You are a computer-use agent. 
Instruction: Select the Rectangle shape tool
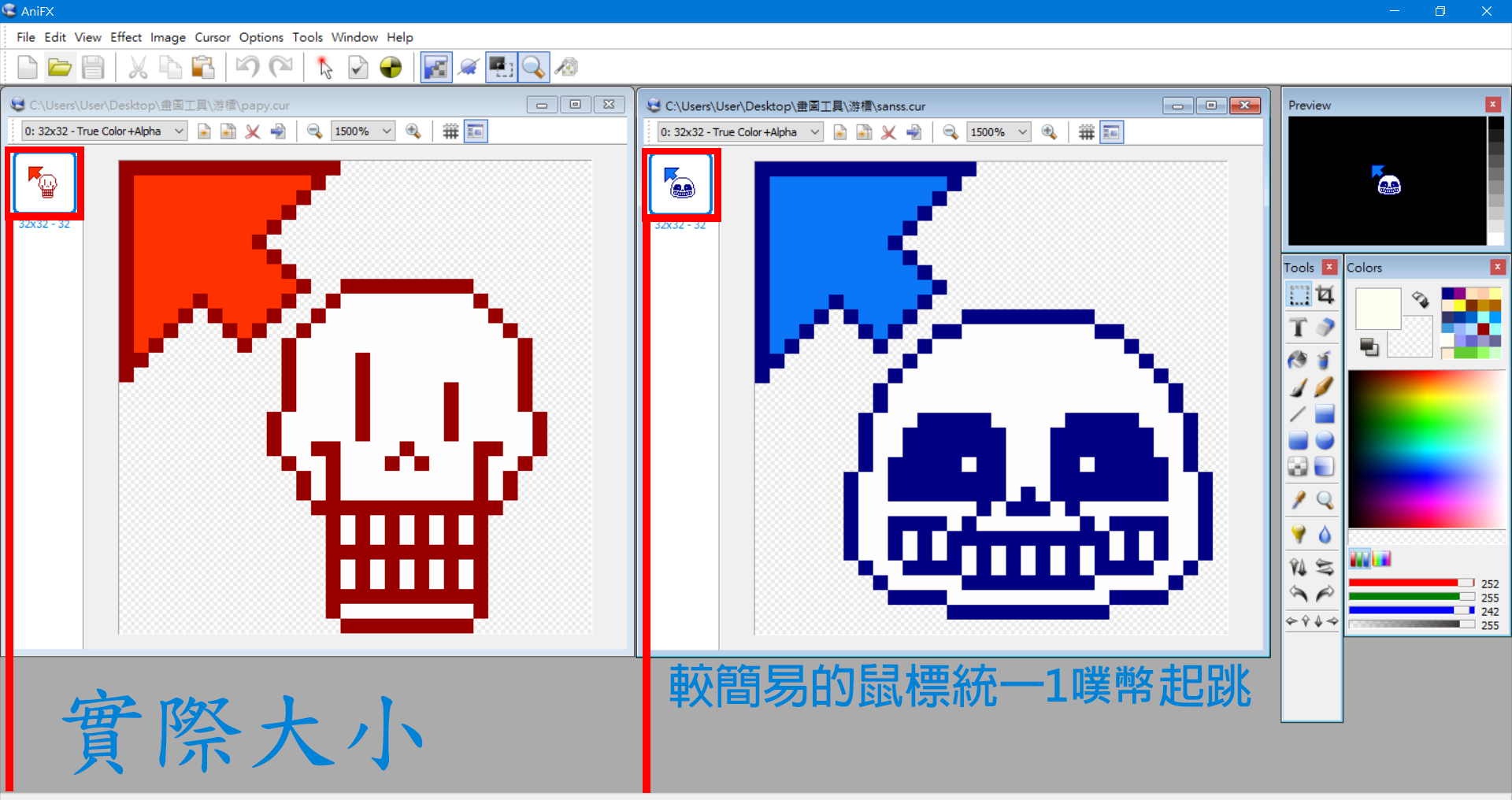1325,413
